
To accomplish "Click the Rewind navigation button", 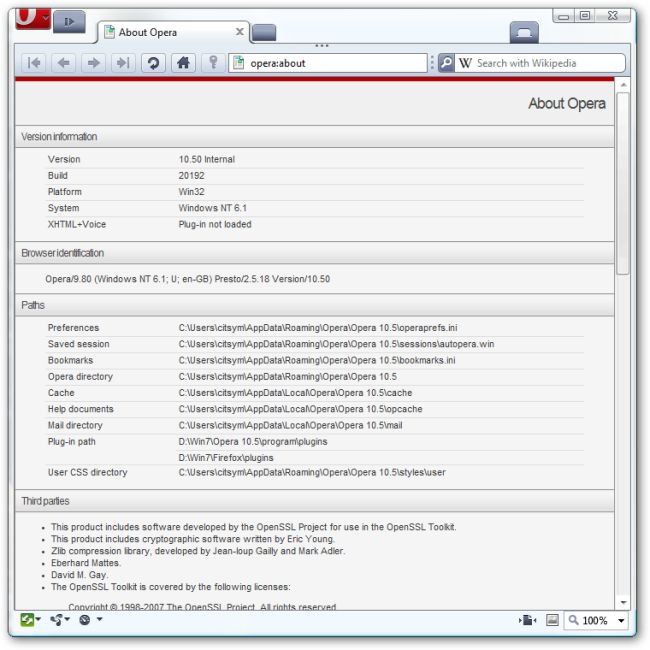I will click(x=34, y=63).
